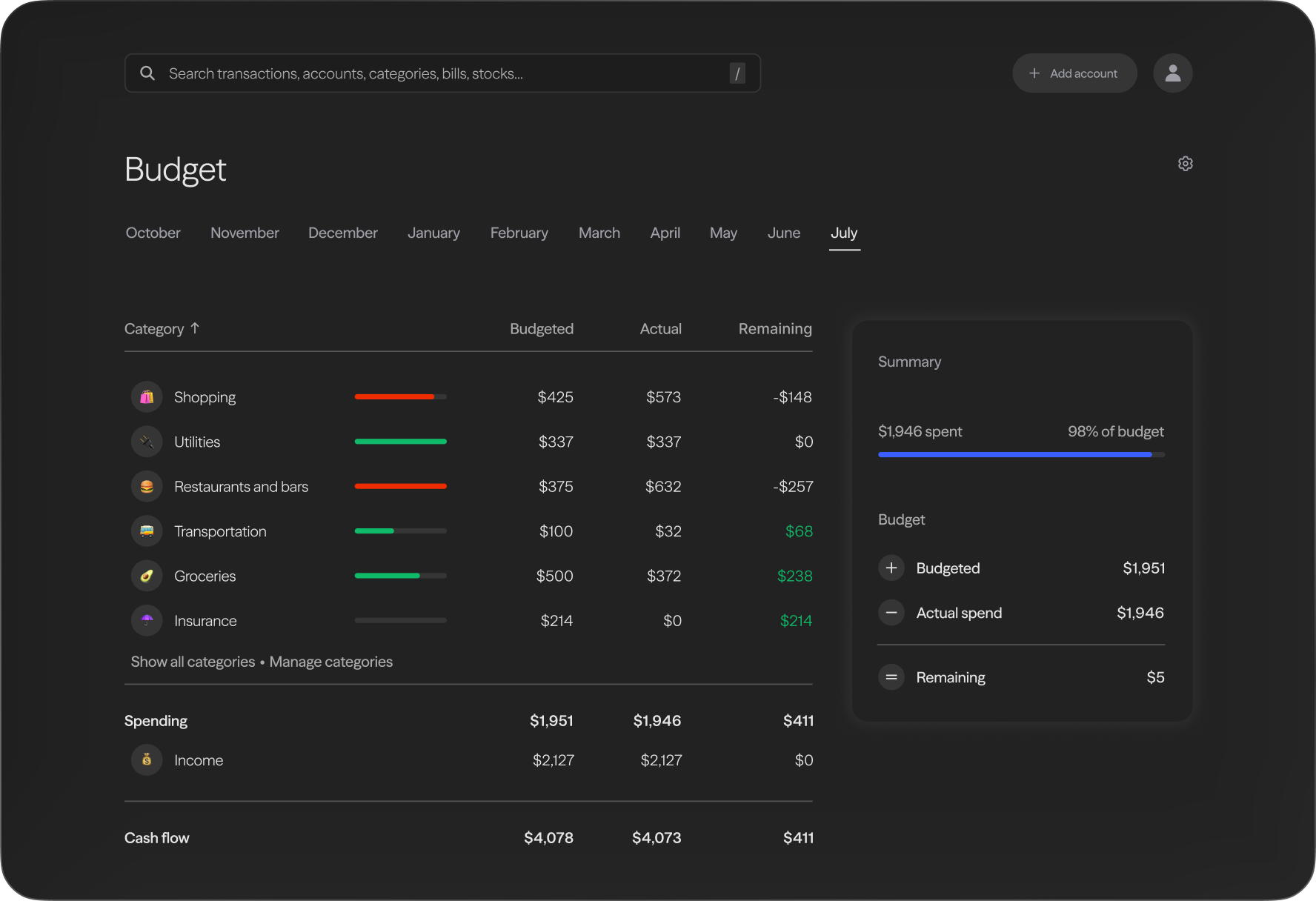This screenshot has height=901, width=1316.
Task: Switch to the October tab
Action: pos(153,233)
